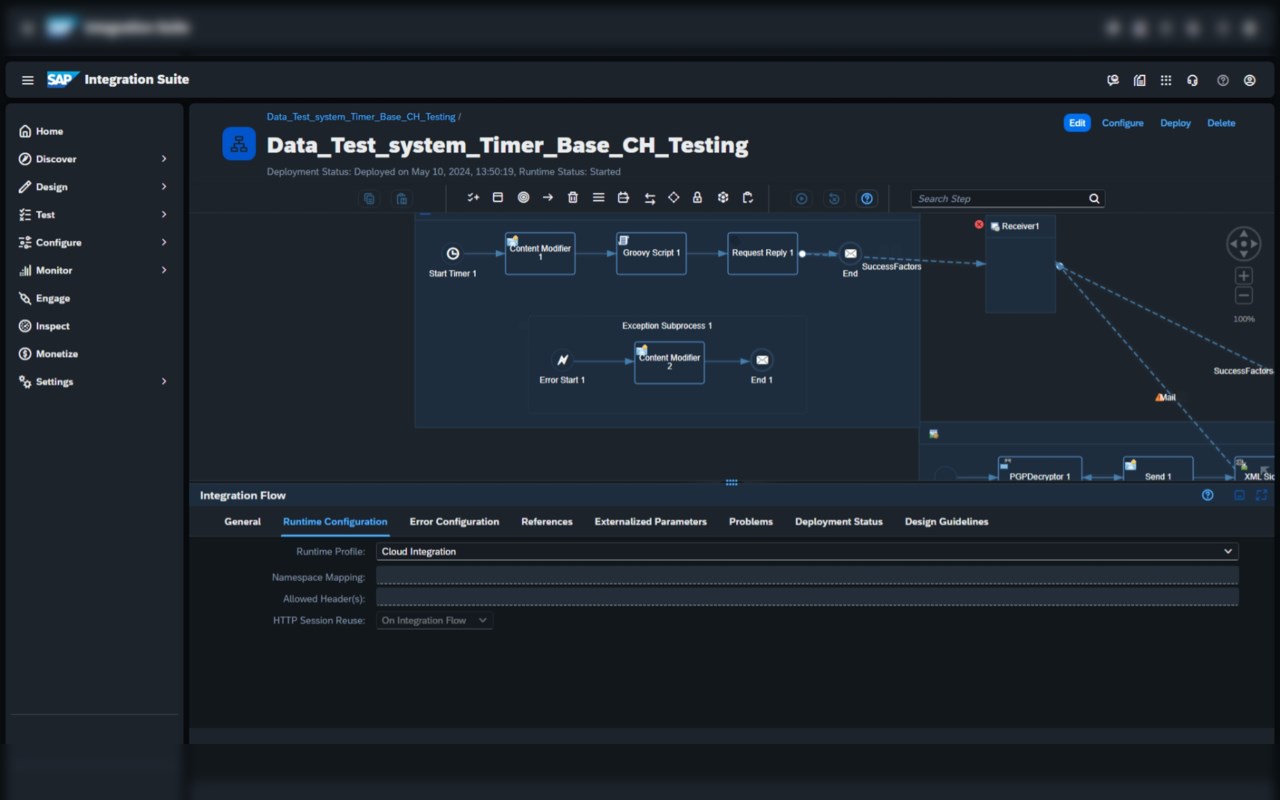1280x800 pixels.
Task: Select the three-lines mapping palette icon
Action: [598, 198]
